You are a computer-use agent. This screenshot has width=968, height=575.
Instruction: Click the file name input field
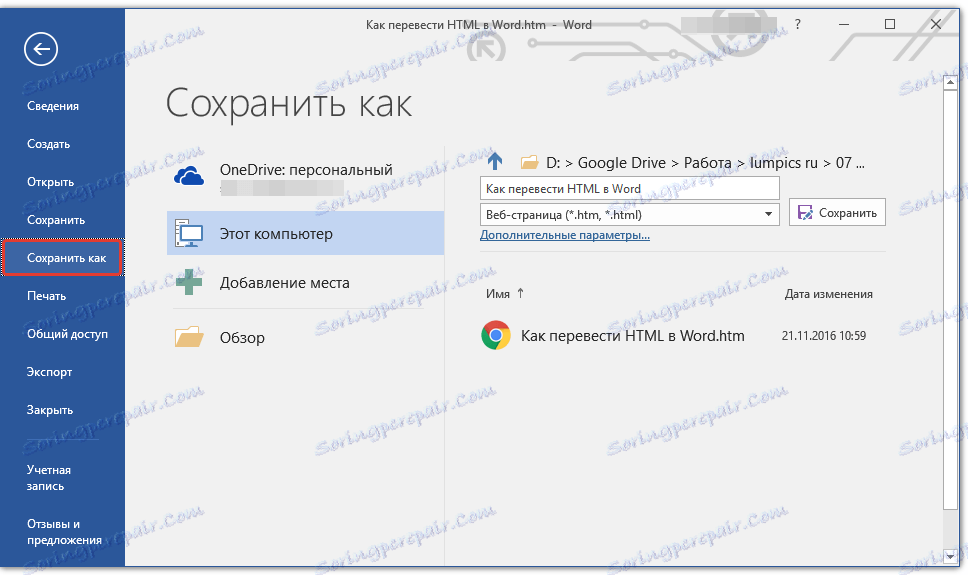click(630, 188)
